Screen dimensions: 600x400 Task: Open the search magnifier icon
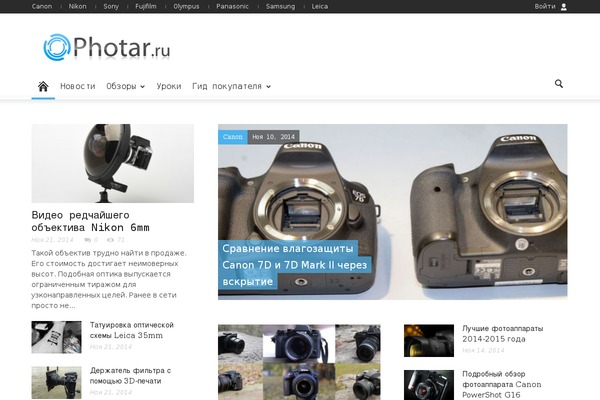(559, 83)
